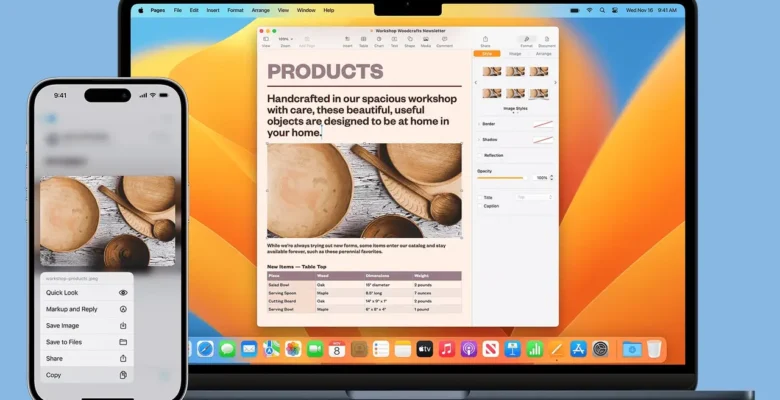Click the Share icon in Pages toolbar
Image resolution: width=780 pixels, height=400 pixels.
[x=485, y=41]
